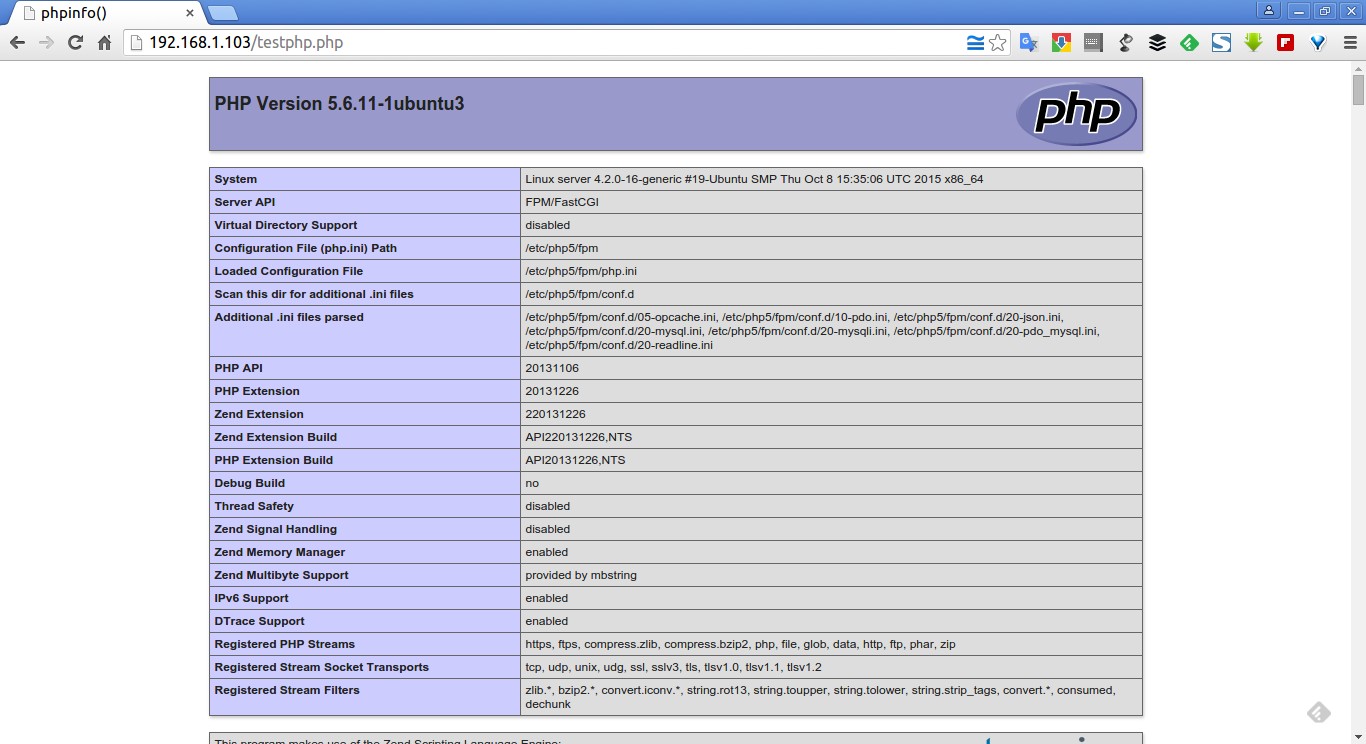Click the 'PHP Version 5.6.11-1ubuntu3' heading
The height and width of the screenshot is (744, 1366).
[339, 104]
